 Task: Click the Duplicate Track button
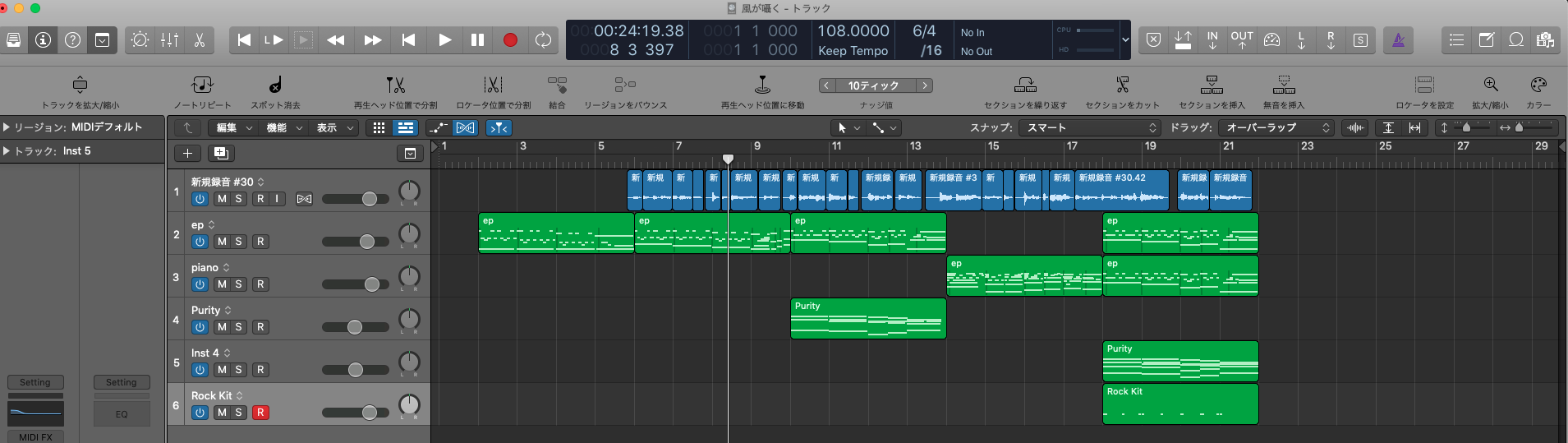[x=221, y=153]
